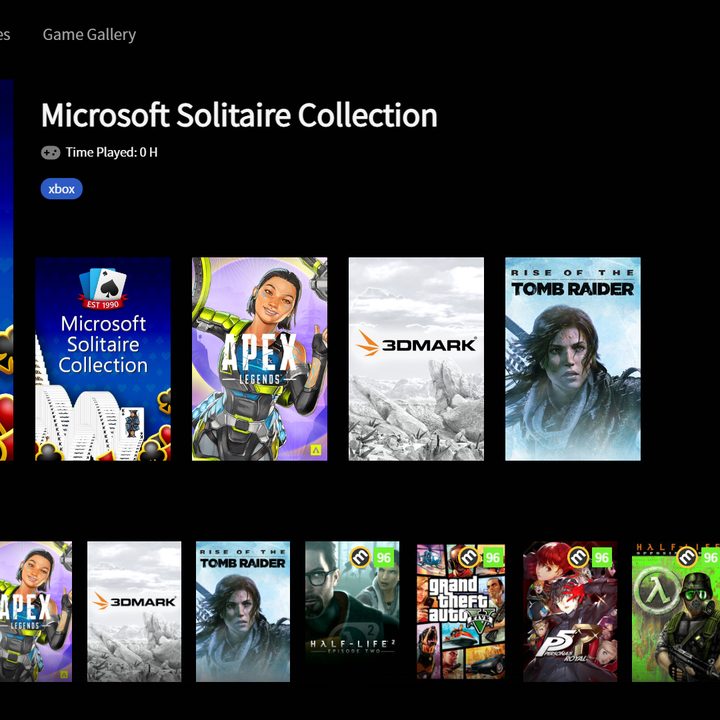This screenshot has width=720, height=720.
Task: Click the Metacritic badge on Persona 5 Royal
Action: [579, 557]
